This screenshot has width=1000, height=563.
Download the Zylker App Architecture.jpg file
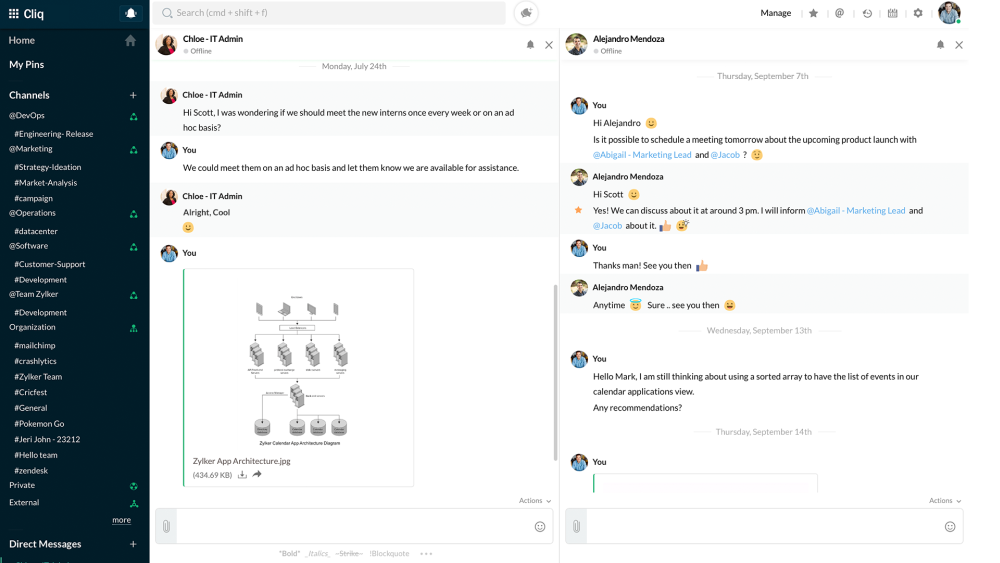click(242, 474)
